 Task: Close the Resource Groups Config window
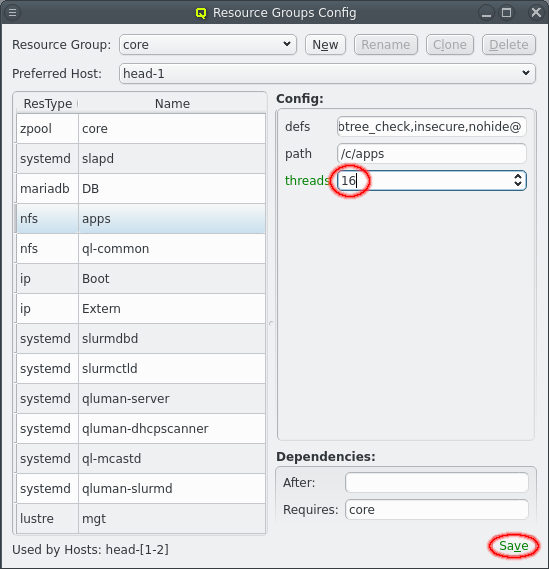tap(536, 13)
